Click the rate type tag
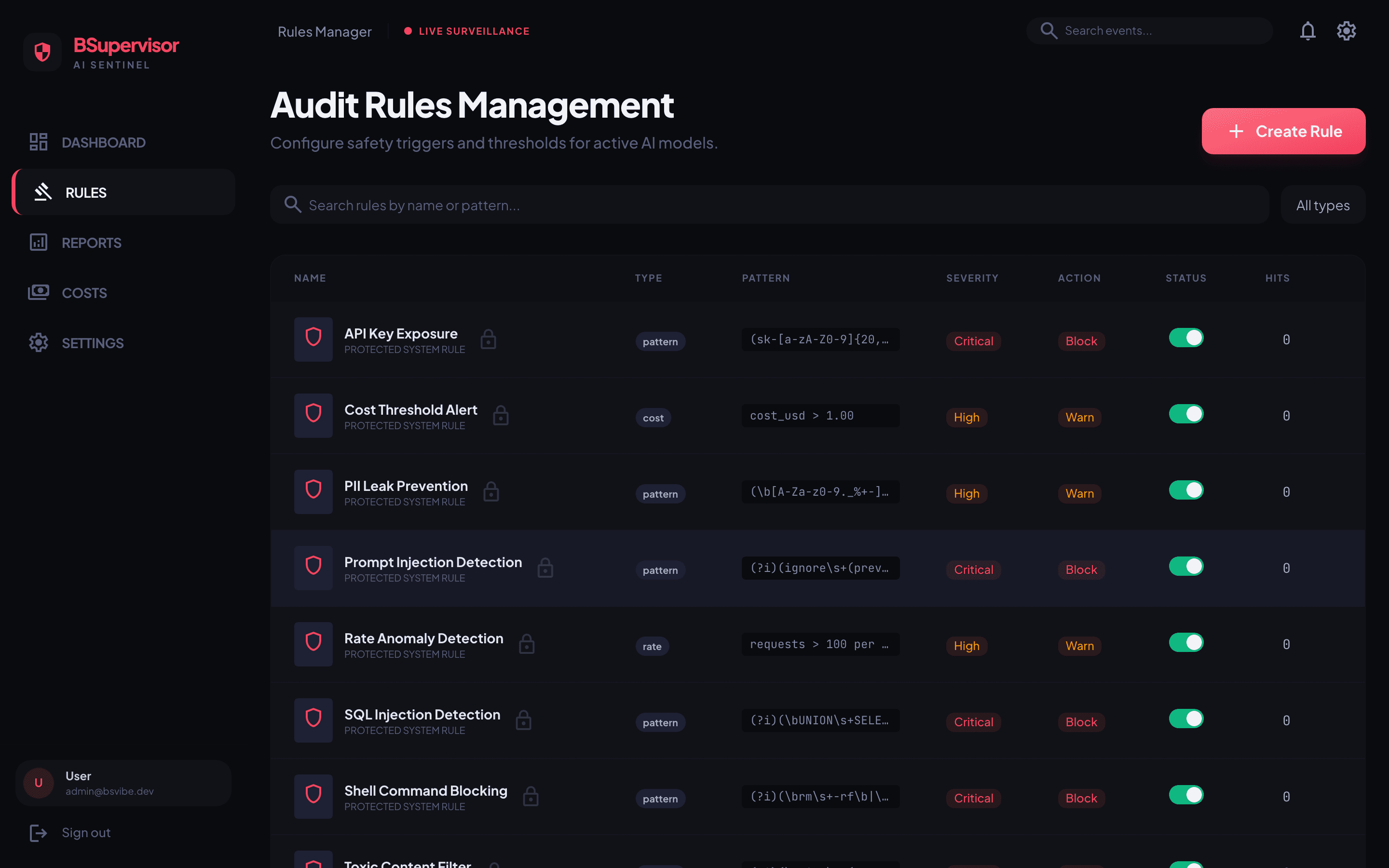 pos(652,646)
